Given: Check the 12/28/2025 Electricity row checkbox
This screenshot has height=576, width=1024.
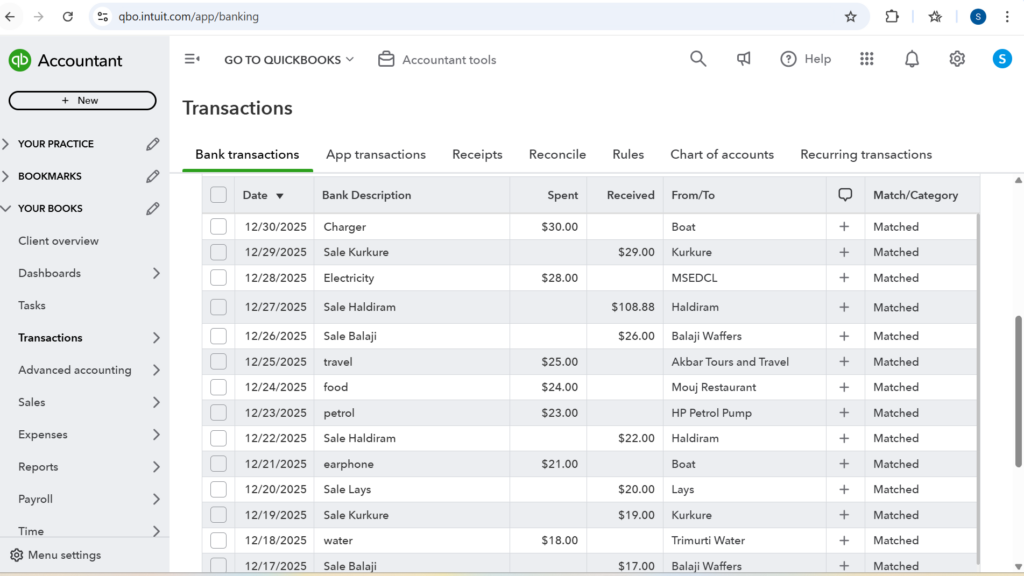Looking at the screenshot, I should [x=218, y=278].
